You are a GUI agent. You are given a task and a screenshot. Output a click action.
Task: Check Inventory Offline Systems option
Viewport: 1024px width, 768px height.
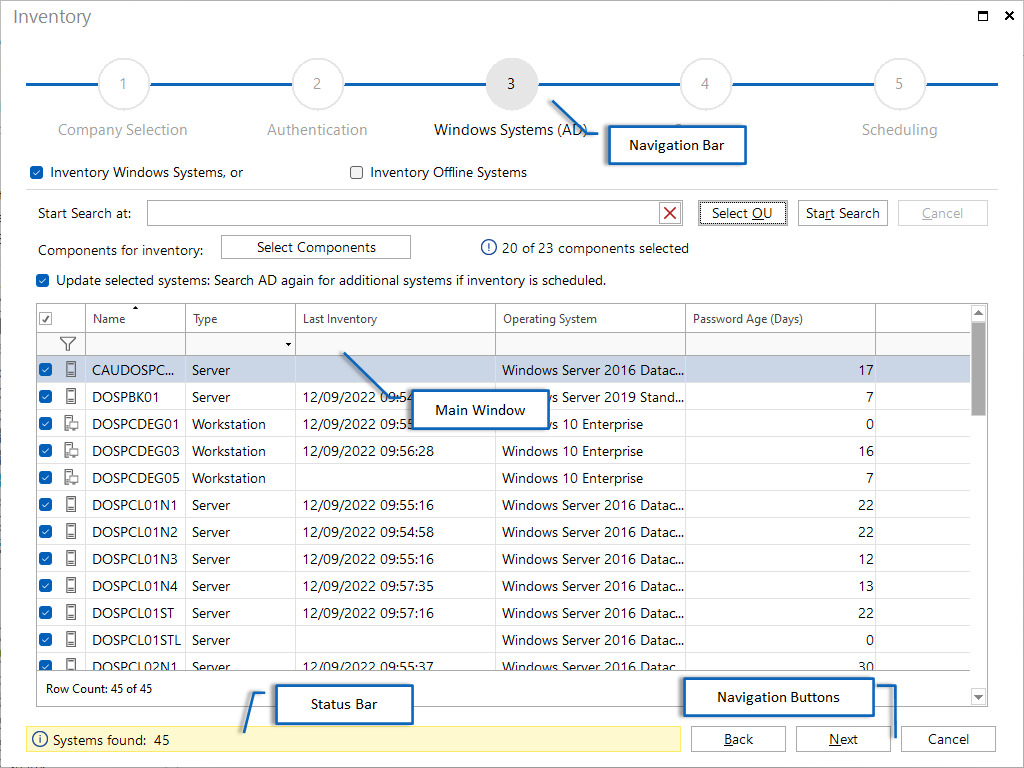click(x=357, y=172)
